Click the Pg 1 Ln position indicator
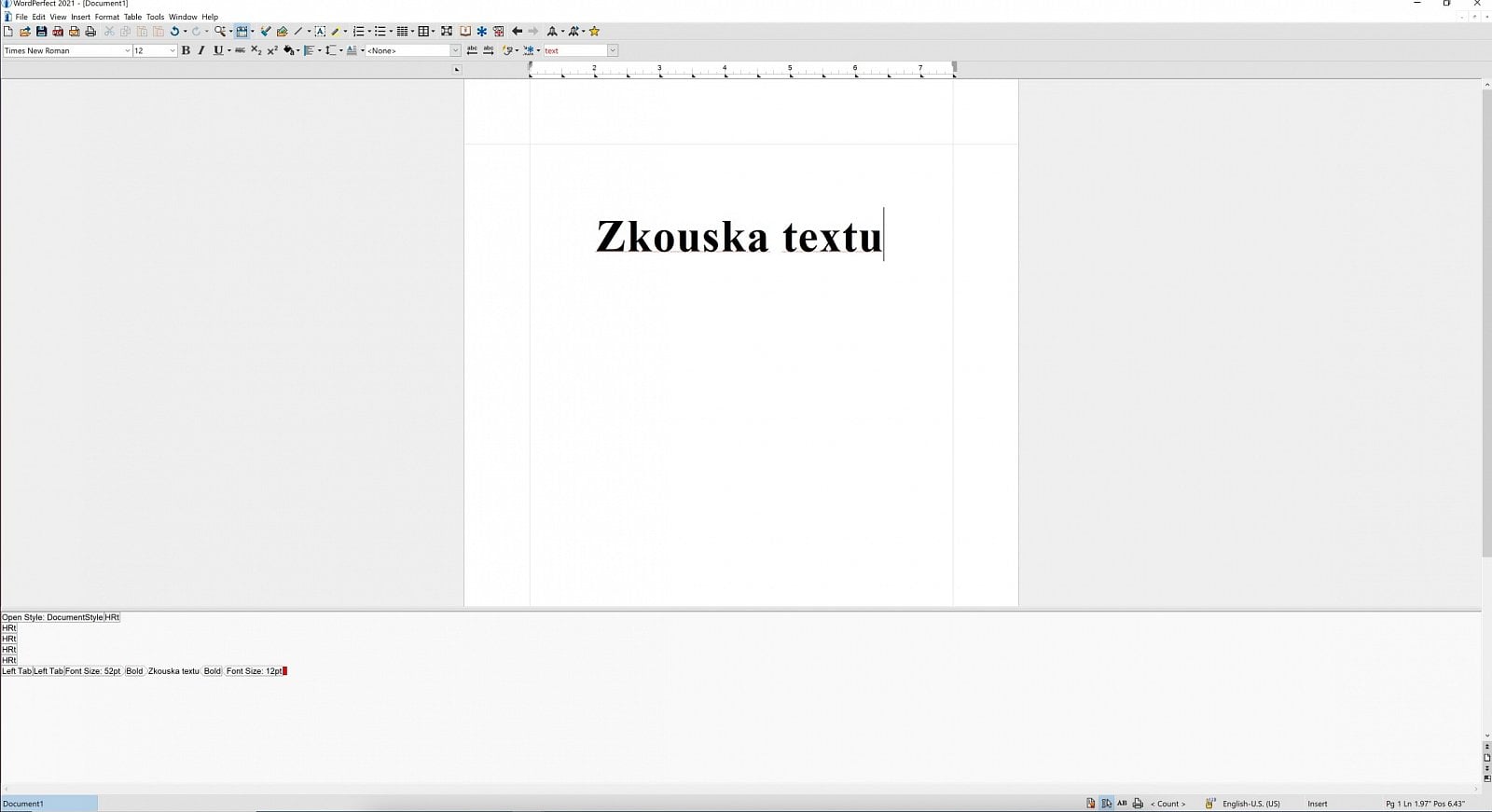Image resolution: width=1492 pixels, height=812 pixels. click(x=1425, y=804)
